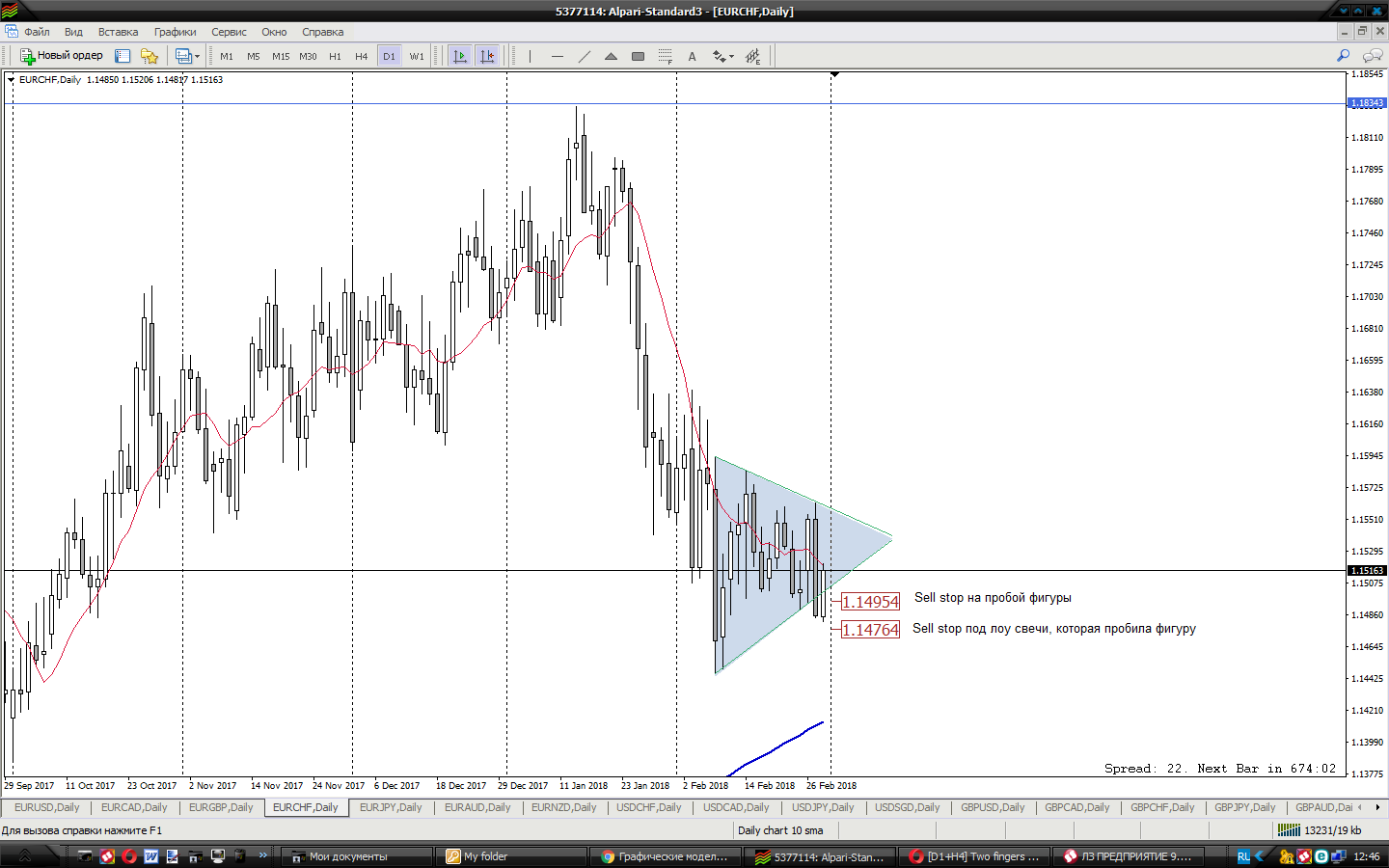1389x868 pixels.
Task: Click the 1.14954 sell stop price label
Action: tap(870, 602)
